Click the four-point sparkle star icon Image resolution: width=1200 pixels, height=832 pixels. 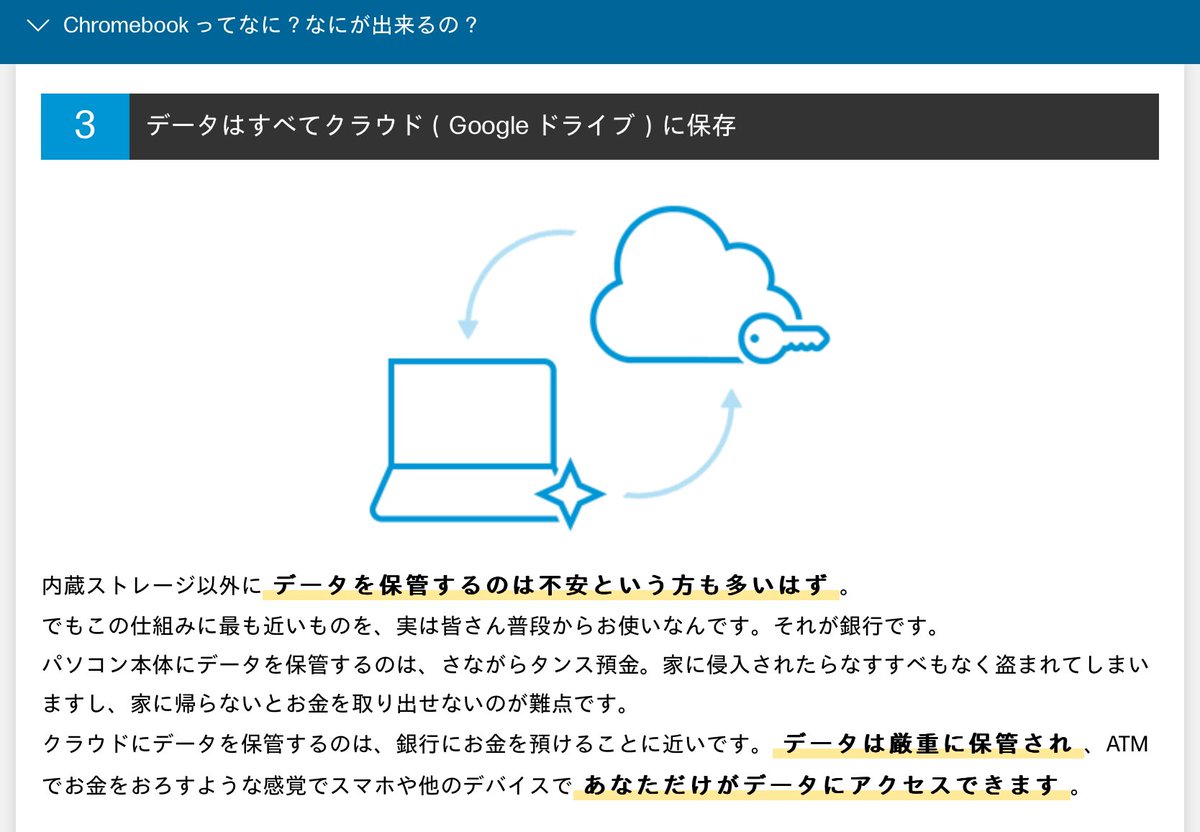coord(570,493)
